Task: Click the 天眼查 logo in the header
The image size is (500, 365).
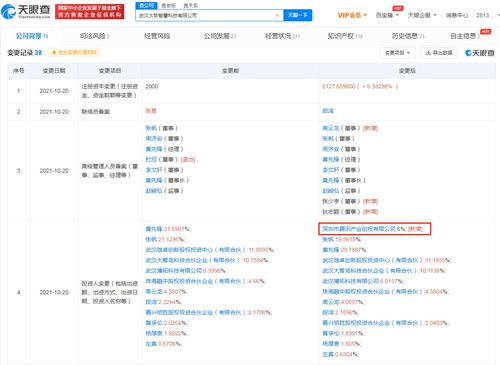Action: (26, 12)
